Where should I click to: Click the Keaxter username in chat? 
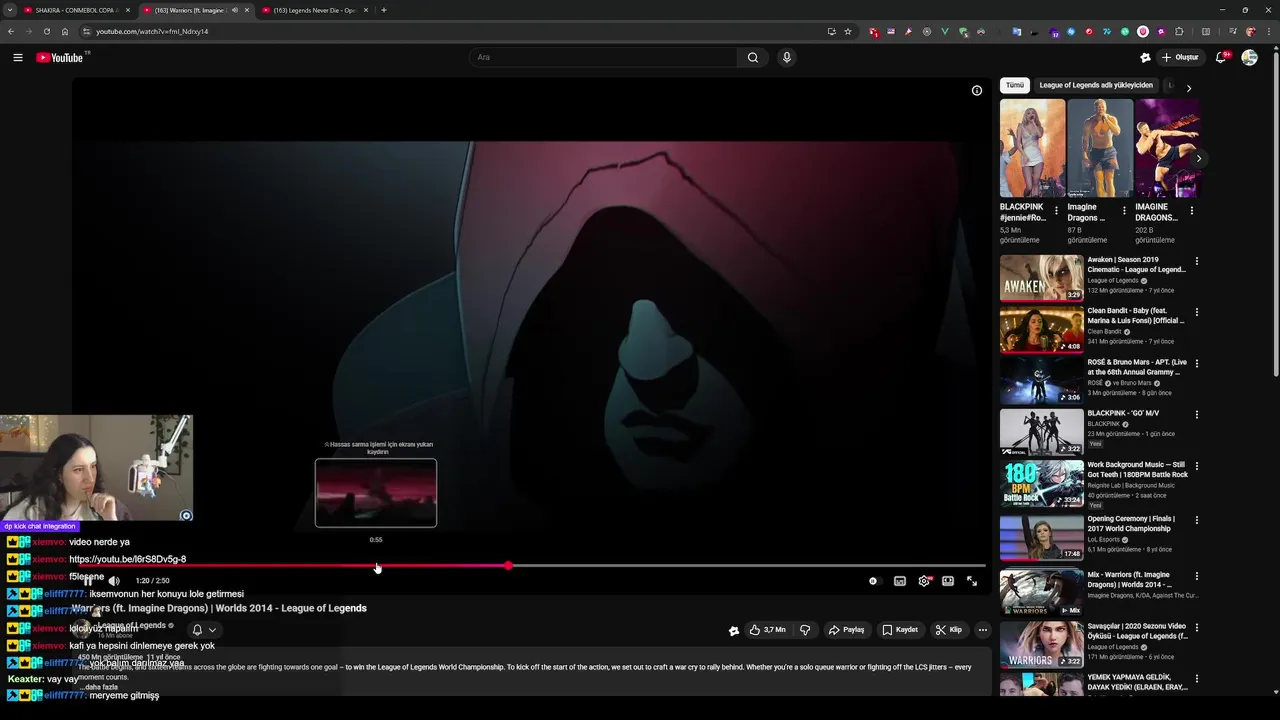[26, 679]
